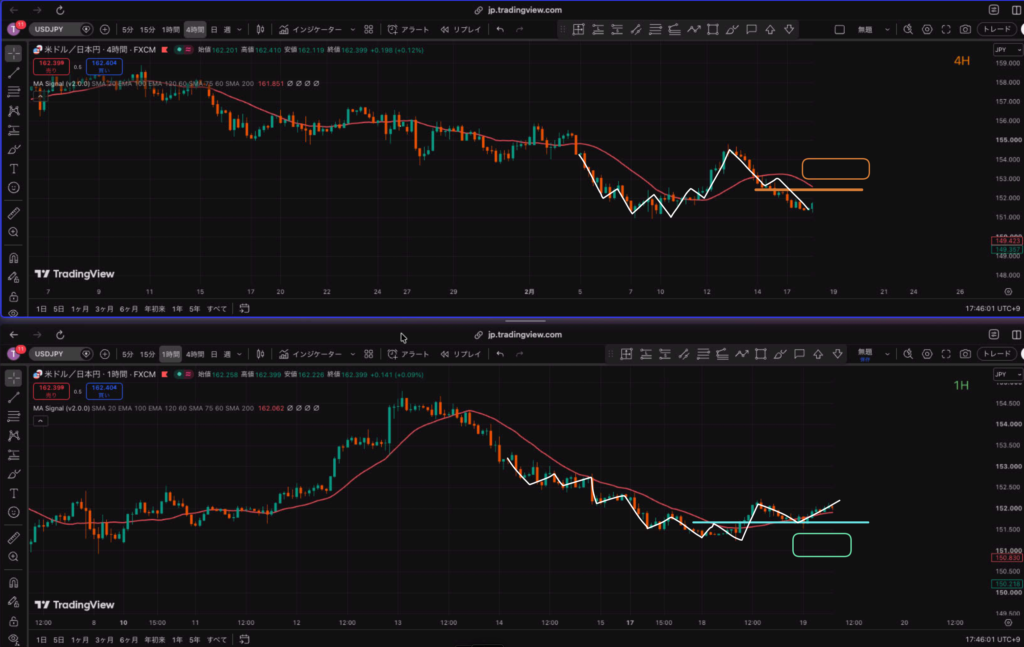Open the layout select square icon in the top window
Screen dimensions: 1024x647
(x=840, y=29)
